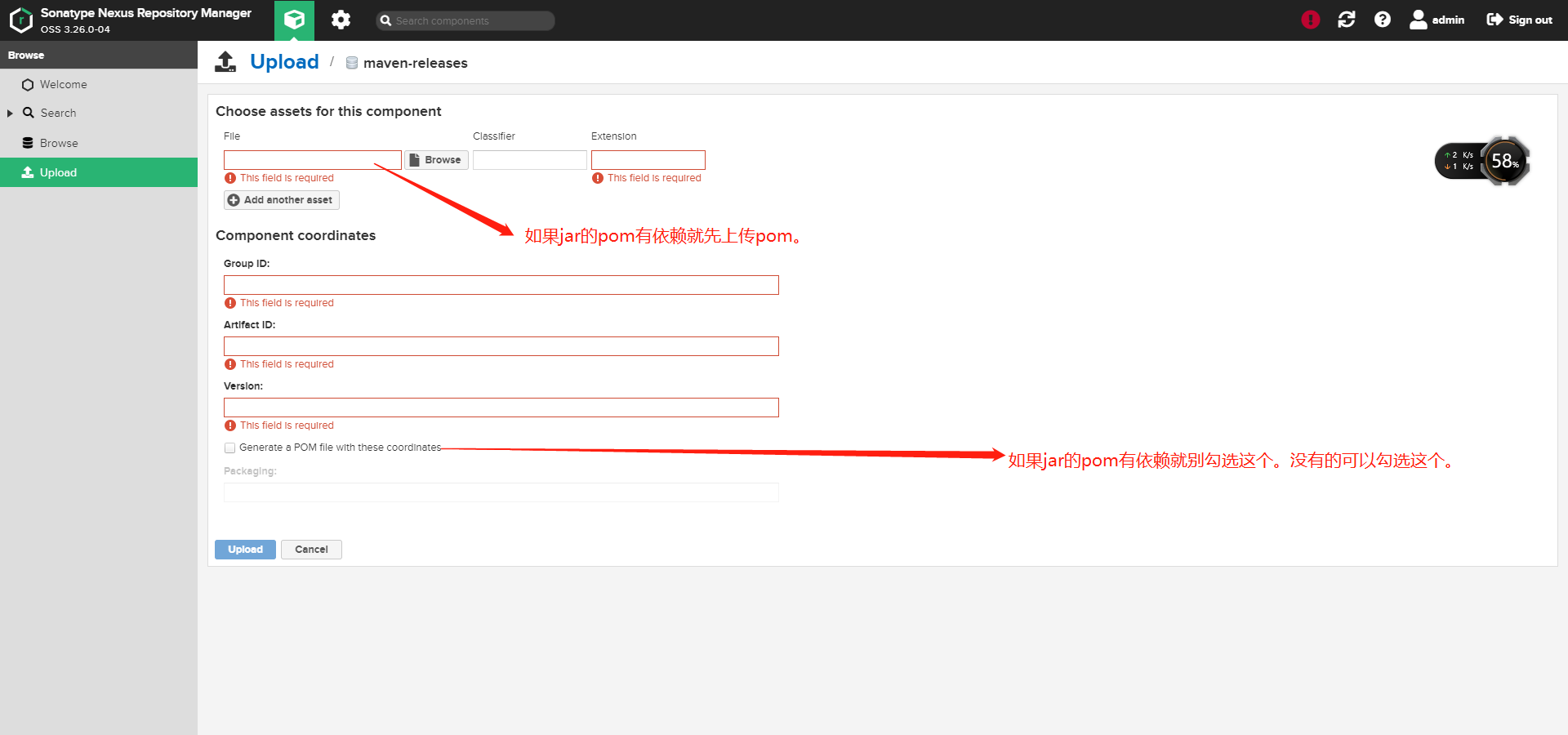Click the error icon under Extension field
Viewport: 1568px width, 735px height.
pos(598,178)
